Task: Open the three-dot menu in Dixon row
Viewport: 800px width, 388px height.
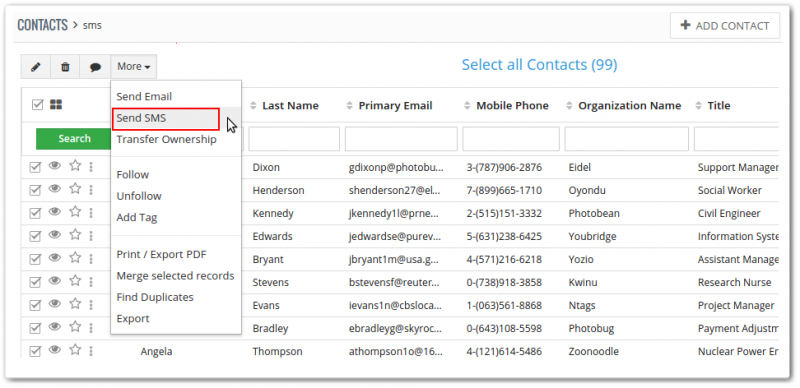Action: coord(91,166)
